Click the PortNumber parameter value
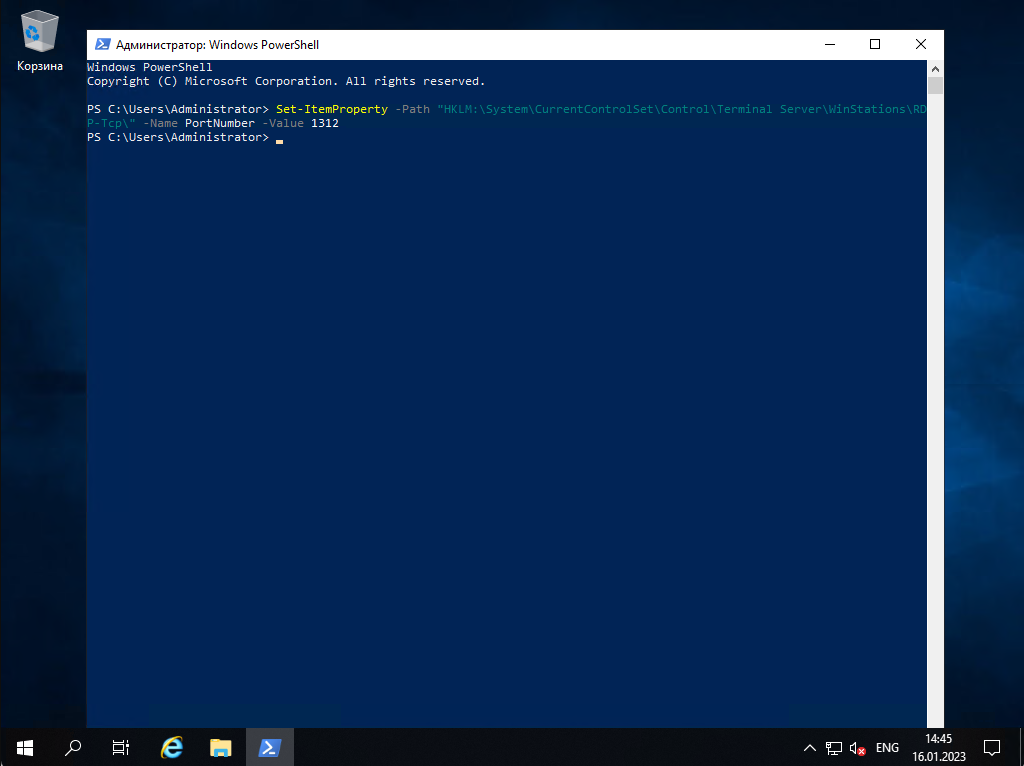The height and width of the screenshot is (766, 1024). coord(219,123)
